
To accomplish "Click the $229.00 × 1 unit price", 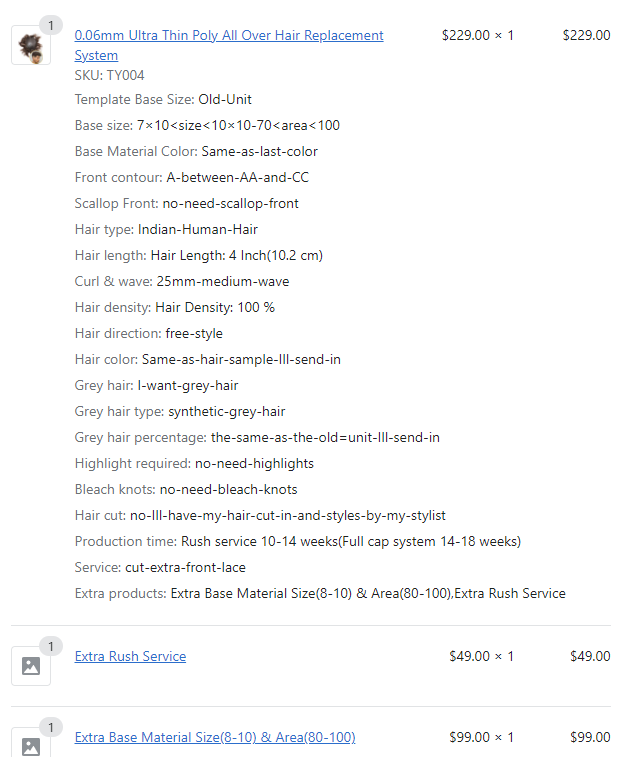I will [477, 35].
